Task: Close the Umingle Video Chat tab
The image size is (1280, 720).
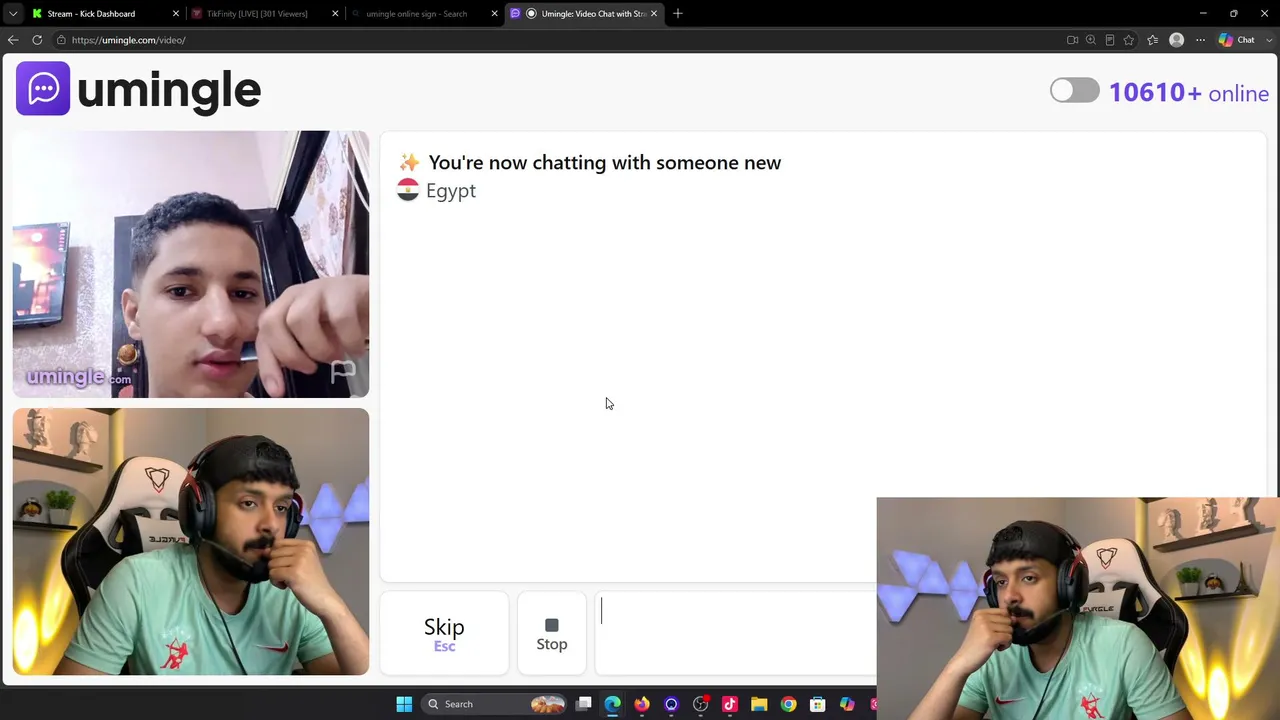Action: click(x=654, y=14)
